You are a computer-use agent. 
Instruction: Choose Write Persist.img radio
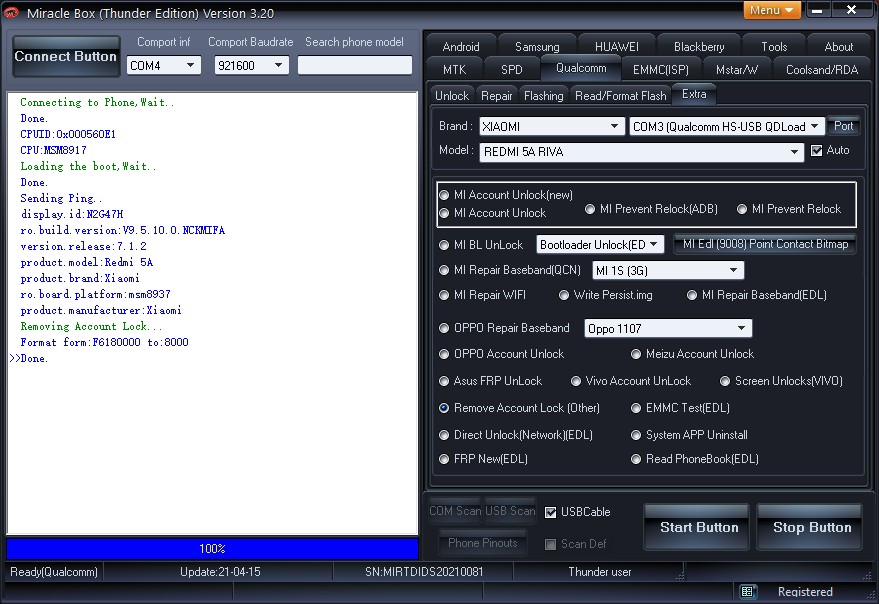(x=564, y=295)
